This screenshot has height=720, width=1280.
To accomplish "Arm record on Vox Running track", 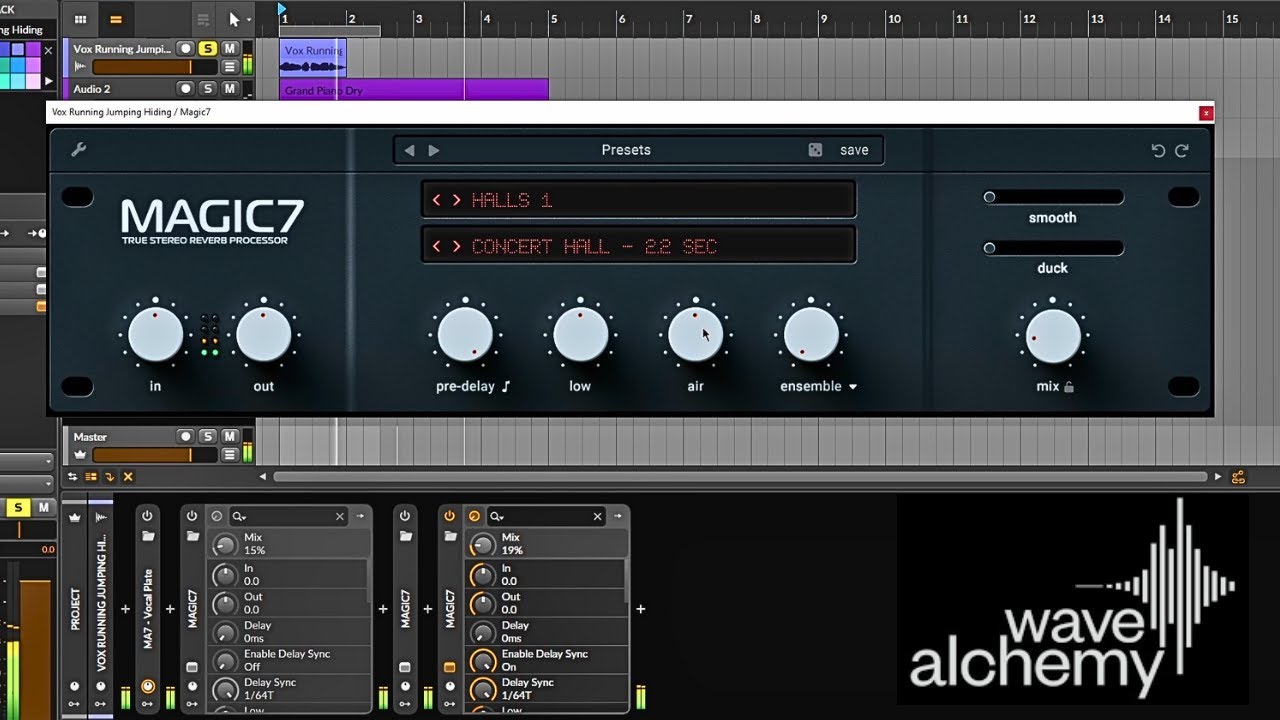I will [x=185, y=49].
